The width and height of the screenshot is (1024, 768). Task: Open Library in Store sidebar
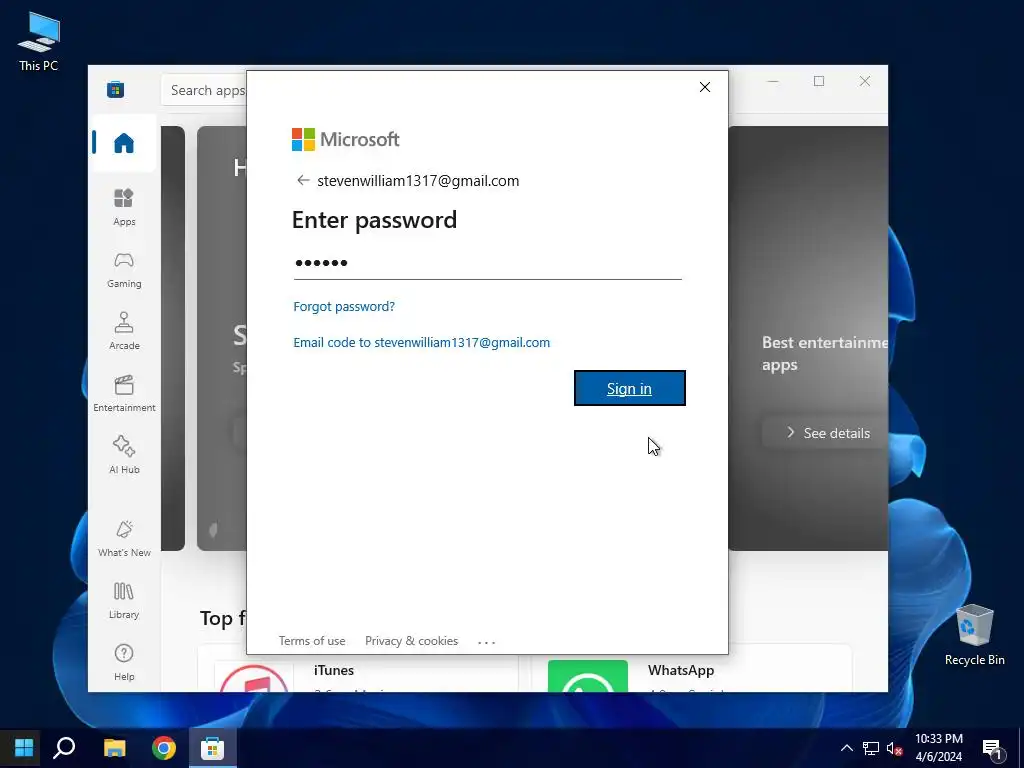pyautogui.click(x=124, y=601)
